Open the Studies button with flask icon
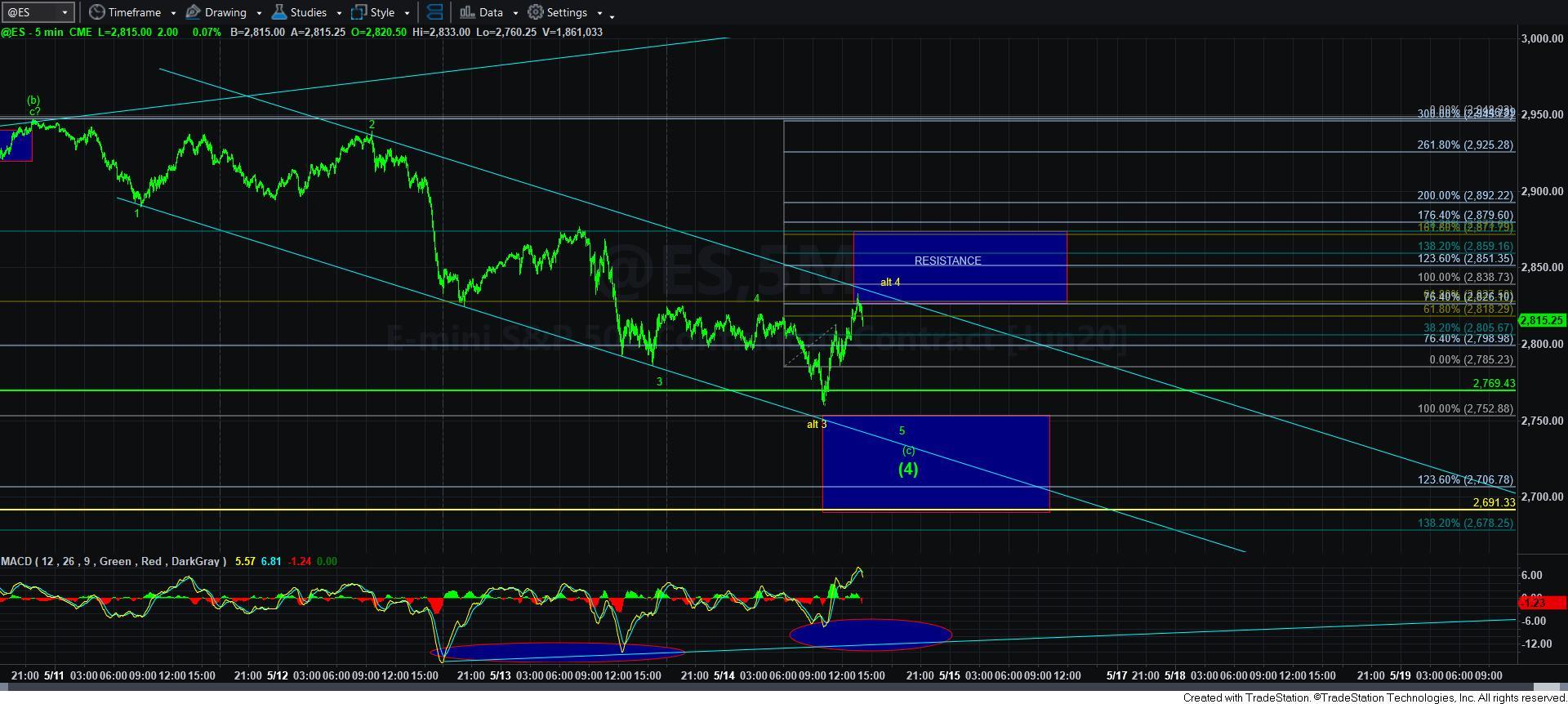Image resolution: width=1568 pixels, height=704 pixels. tap(299, 12)
